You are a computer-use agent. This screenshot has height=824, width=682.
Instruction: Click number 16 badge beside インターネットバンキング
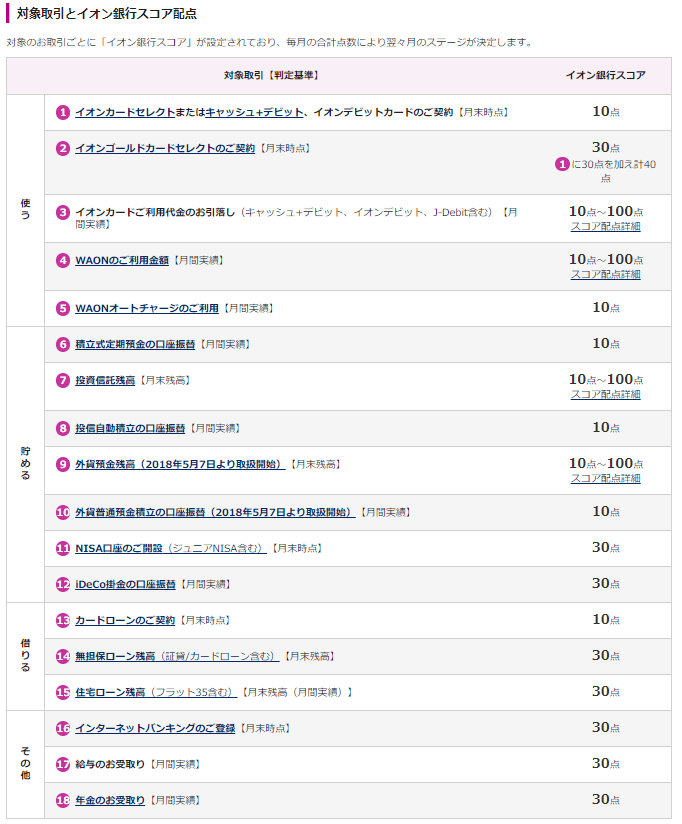(x=63, y=728)
